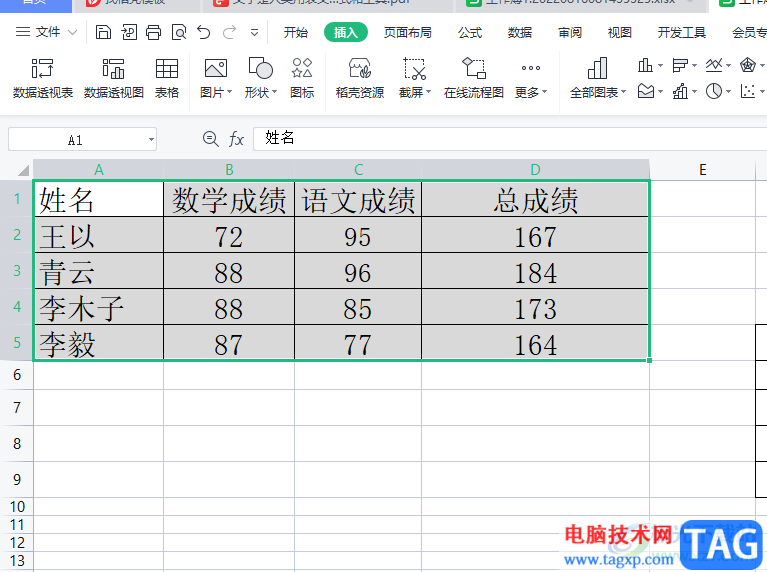Click the cell with name 王以
This screenshot has width=767, height=572.
pyautogui.click(x=98, y=235)
